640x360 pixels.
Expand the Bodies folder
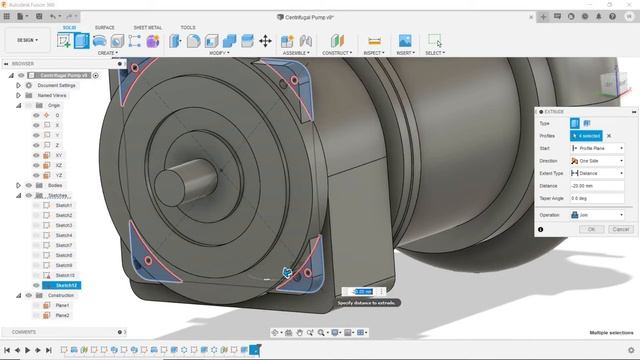coord(18,185)
